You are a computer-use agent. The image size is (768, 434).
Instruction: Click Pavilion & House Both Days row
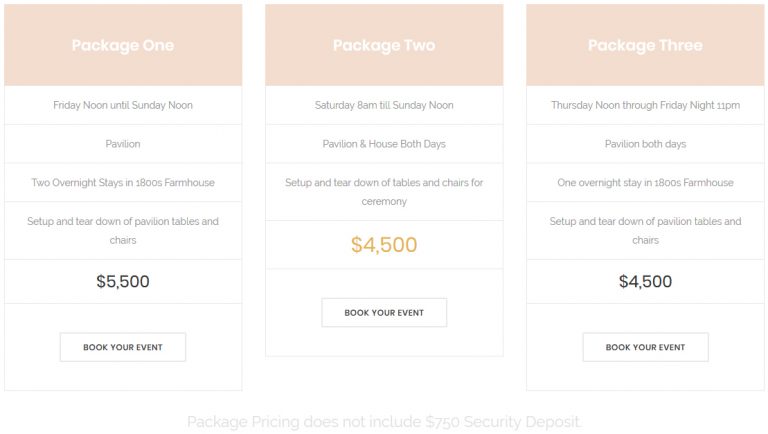point(384,144)
